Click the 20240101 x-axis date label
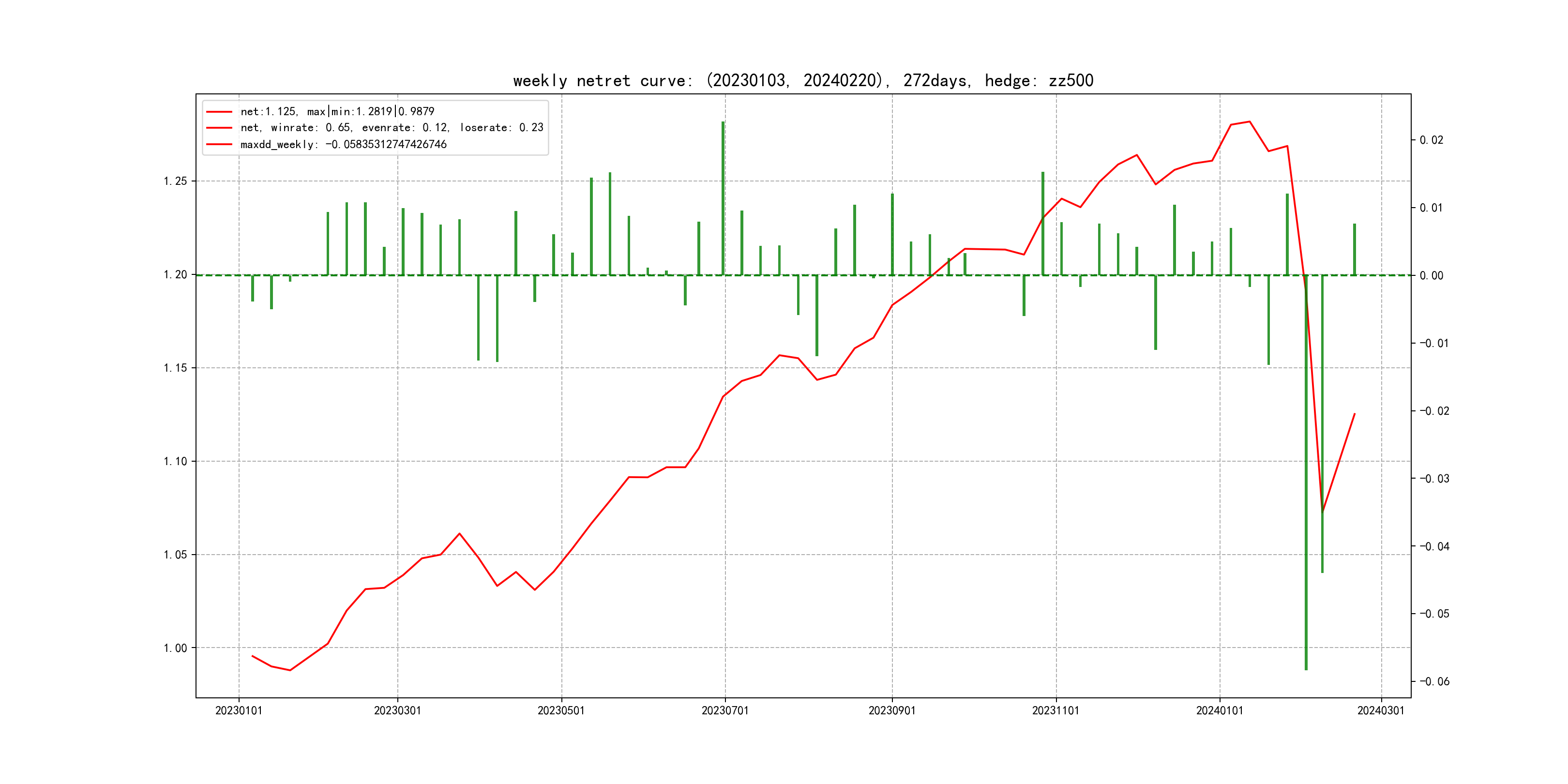 click(x=1219, y=710)
